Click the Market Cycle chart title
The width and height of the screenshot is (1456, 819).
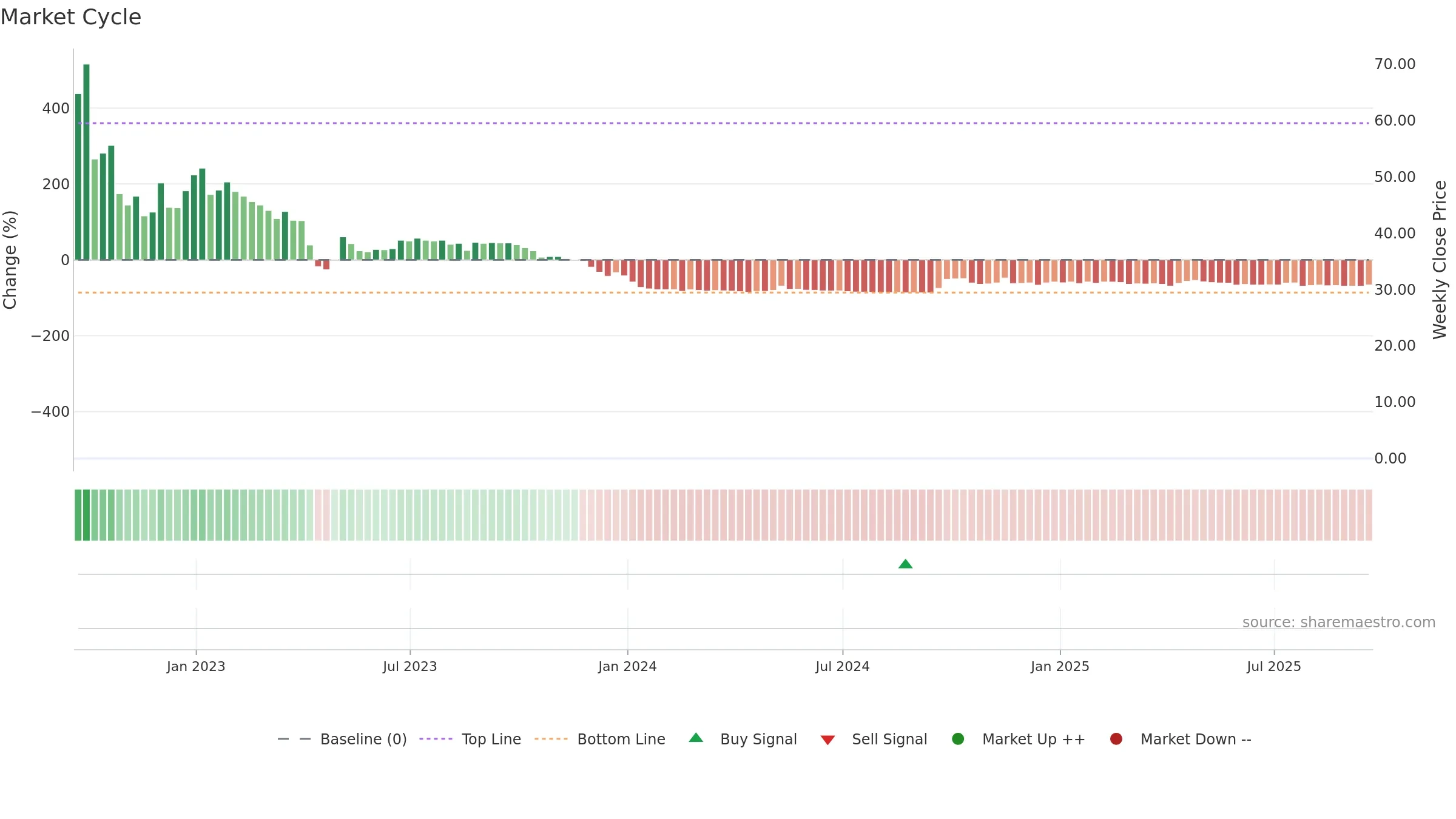71,17
